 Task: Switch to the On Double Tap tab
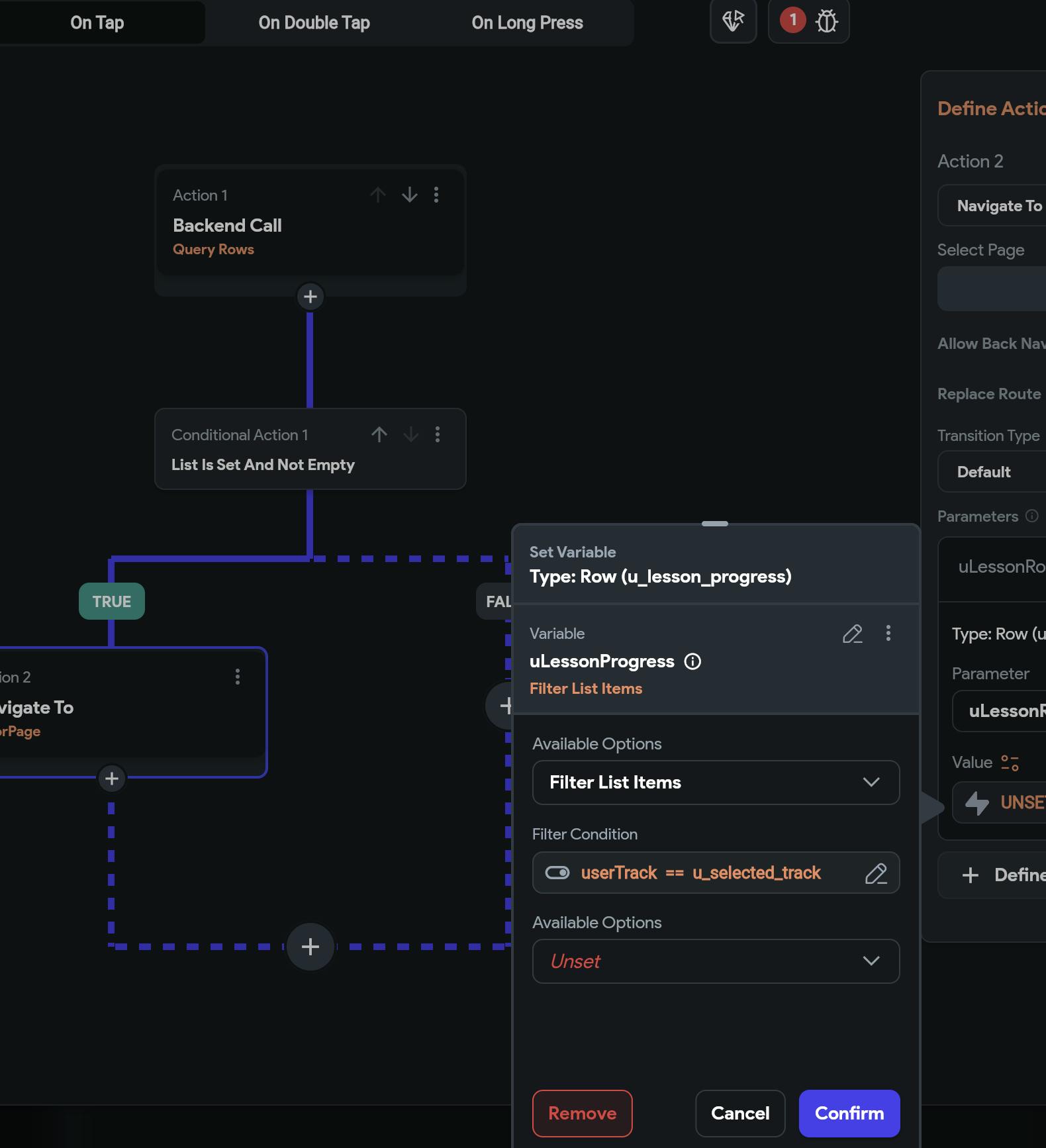click(x=314, y=23)
